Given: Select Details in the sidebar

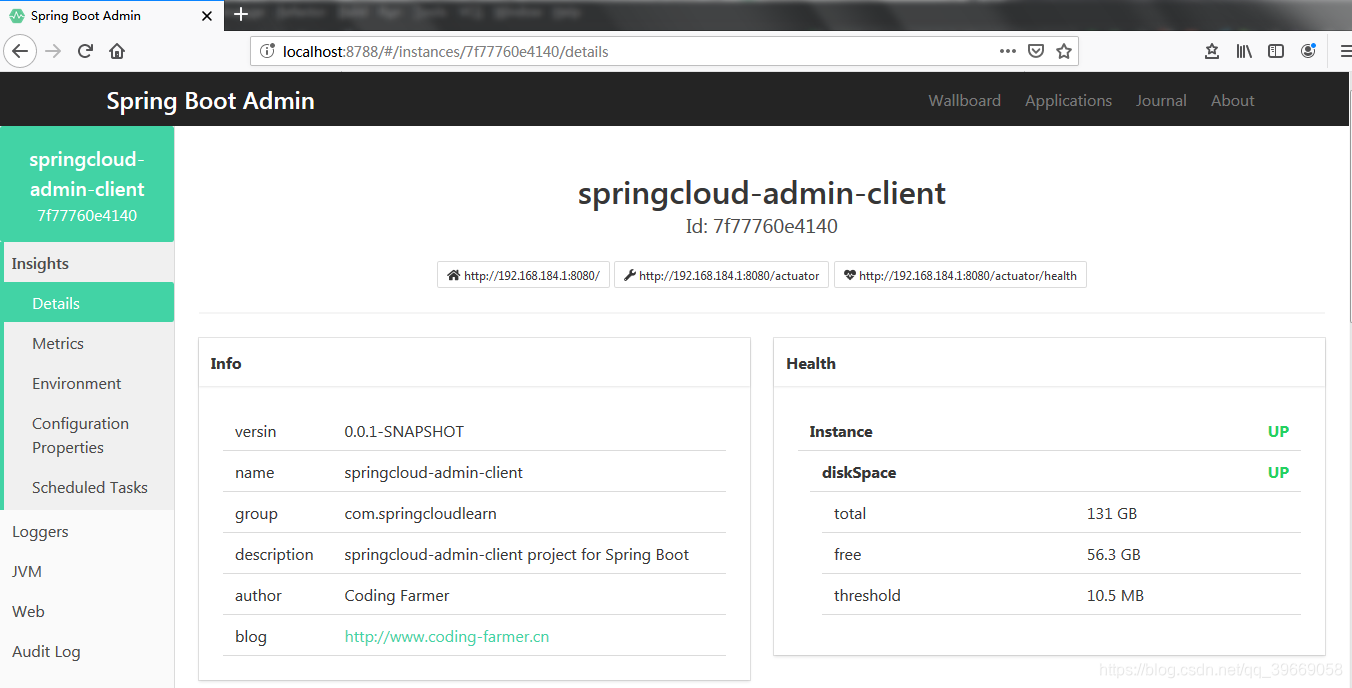Looking at the screenshot, I should pyautogui.click(x=89, y=303).
